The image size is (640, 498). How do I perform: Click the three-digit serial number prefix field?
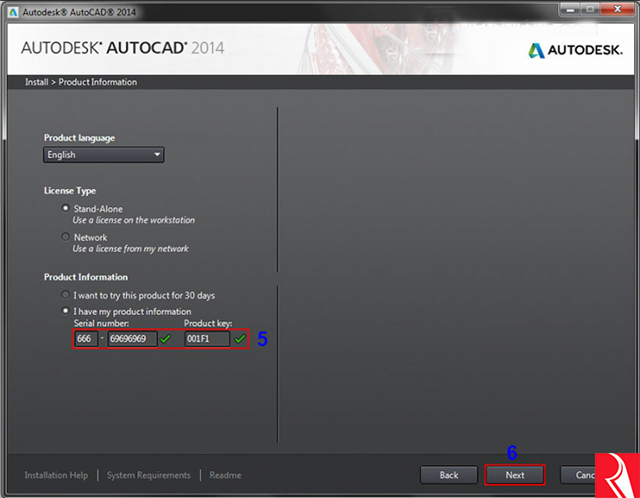click(x=85, y=339)
